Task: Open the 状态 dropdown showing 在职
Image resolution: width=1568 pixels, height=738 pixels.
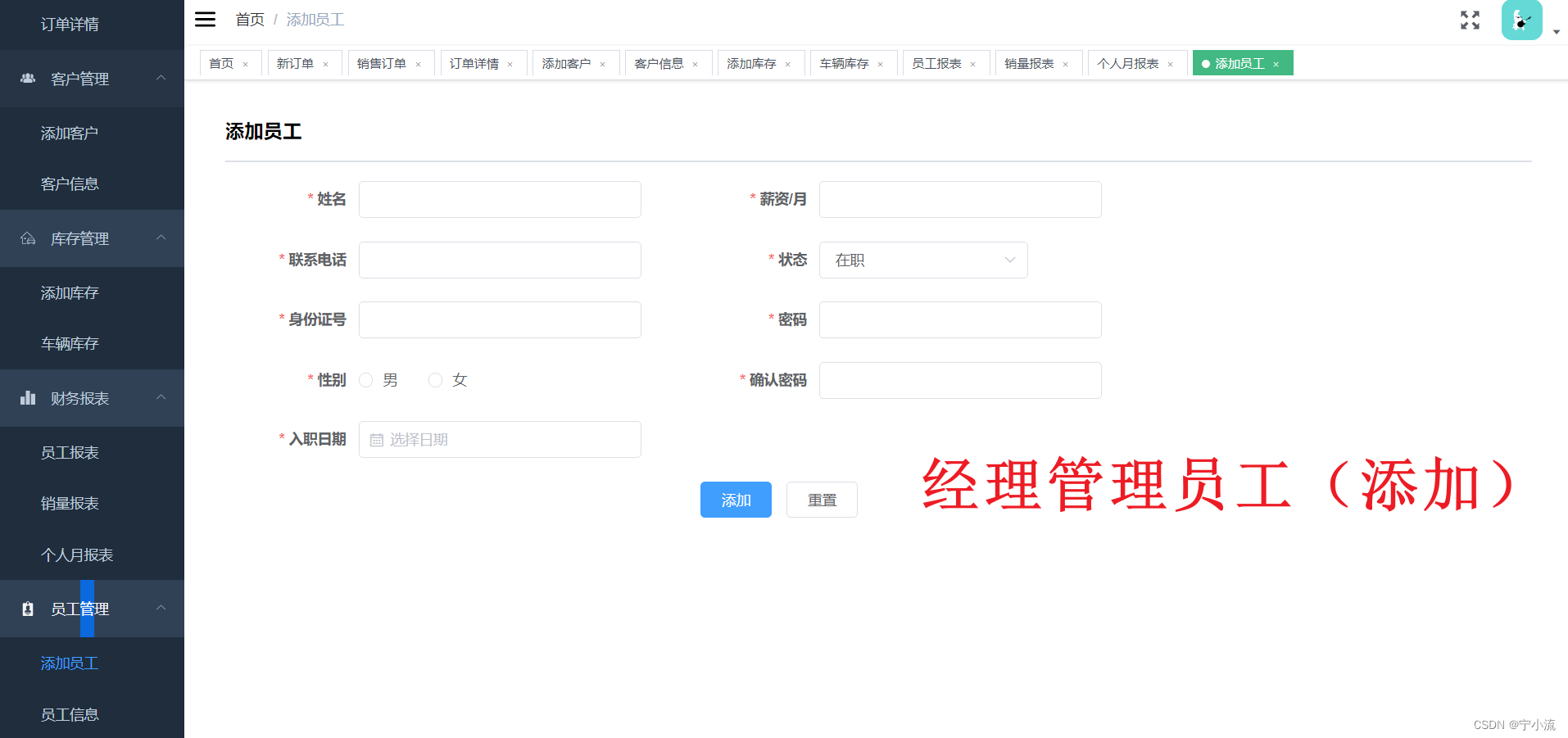Action: (x=923, y=260)
